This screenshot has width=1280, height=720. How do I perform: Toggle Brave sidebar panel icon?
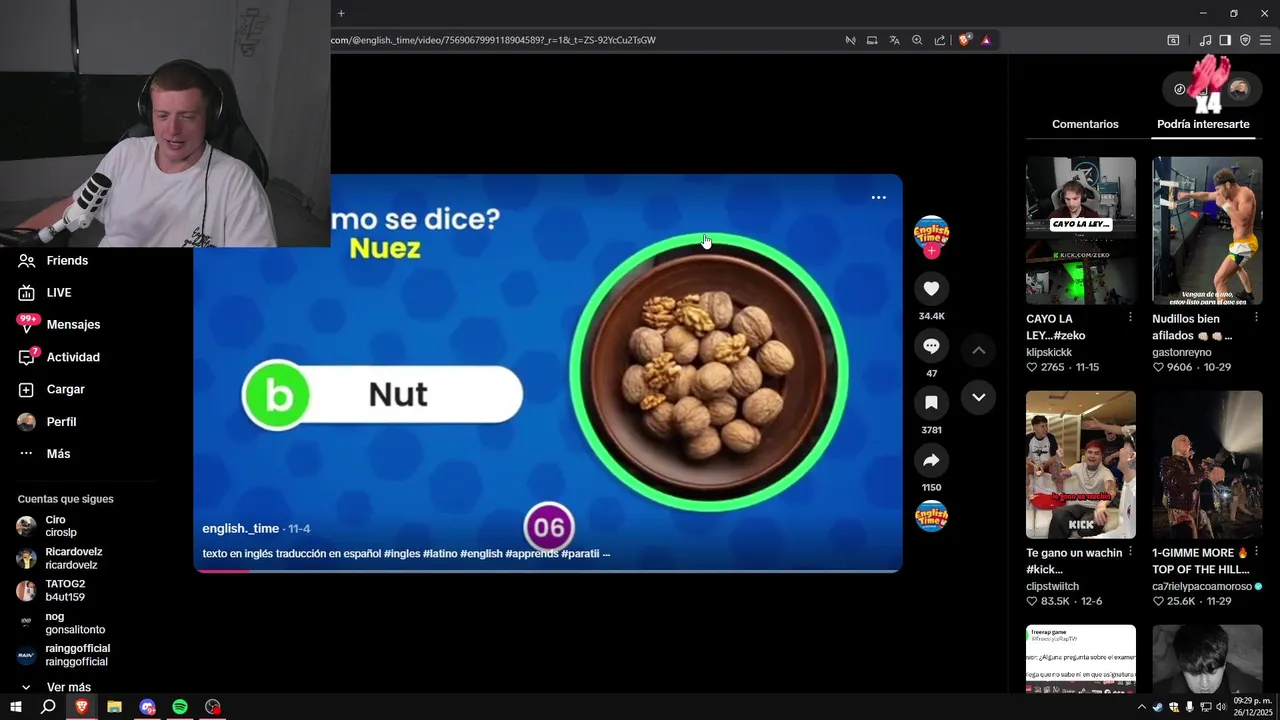[1225, 40]
